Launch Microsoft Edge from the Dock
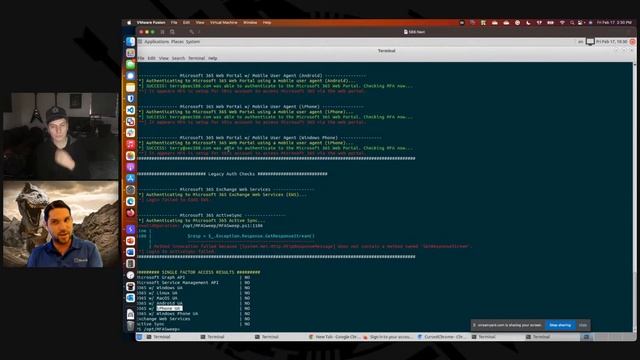The width and height of the screenshot is (640, 360). 130,201
